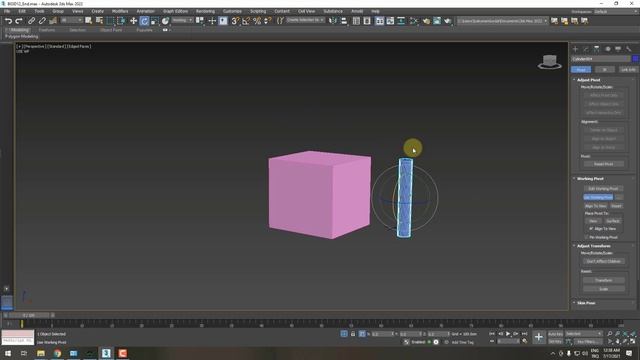Open the Help menu
640x360 pixels.
(x=375, y=11)
